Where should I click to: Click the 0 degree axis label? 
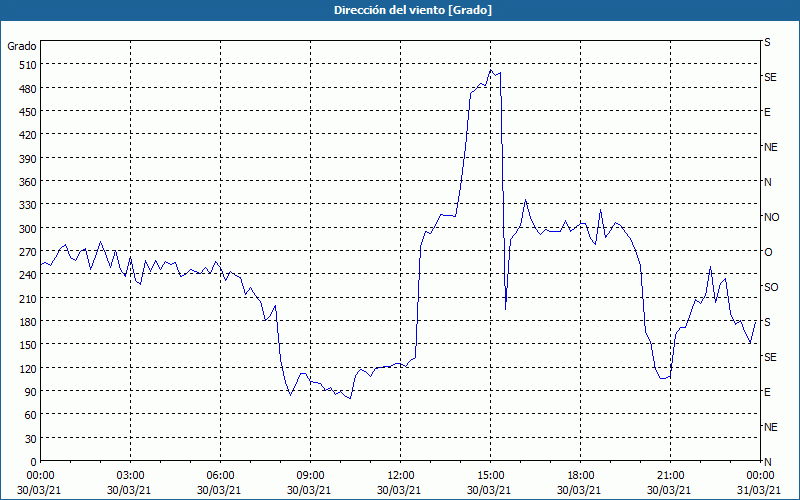[x=34, y=462]
